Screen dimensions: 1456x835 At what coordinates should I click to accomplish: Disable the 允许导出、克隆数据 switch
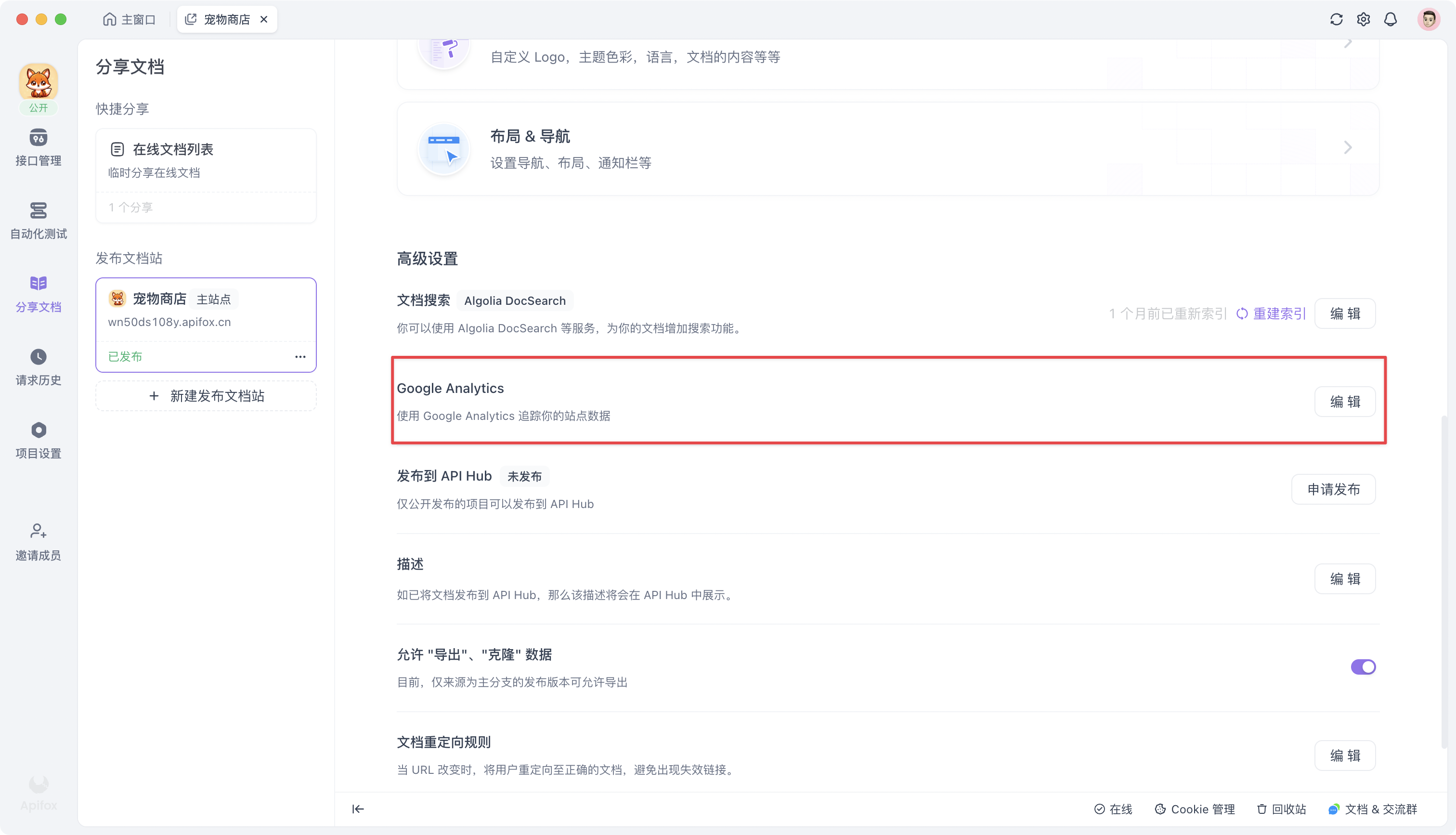point(1363,666)
